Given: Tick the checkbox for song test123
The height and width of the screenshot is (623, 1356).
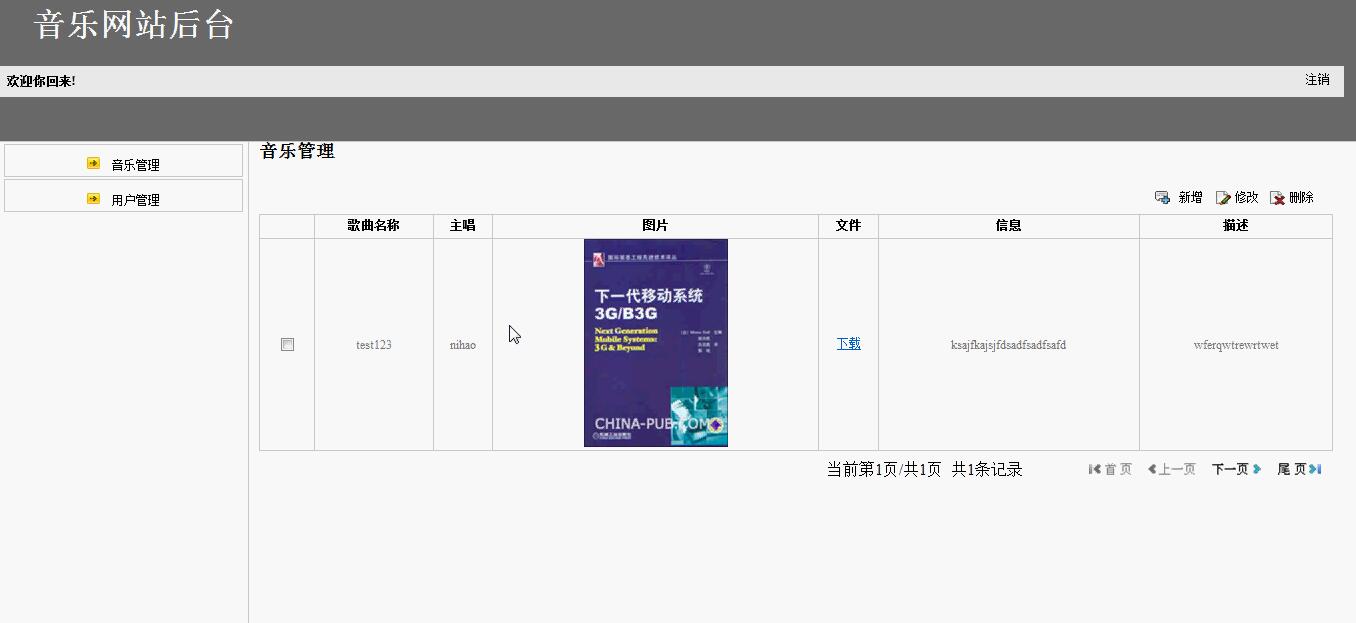Looking at the screenshot, I should pyautogui.click(x=287, y=344).
